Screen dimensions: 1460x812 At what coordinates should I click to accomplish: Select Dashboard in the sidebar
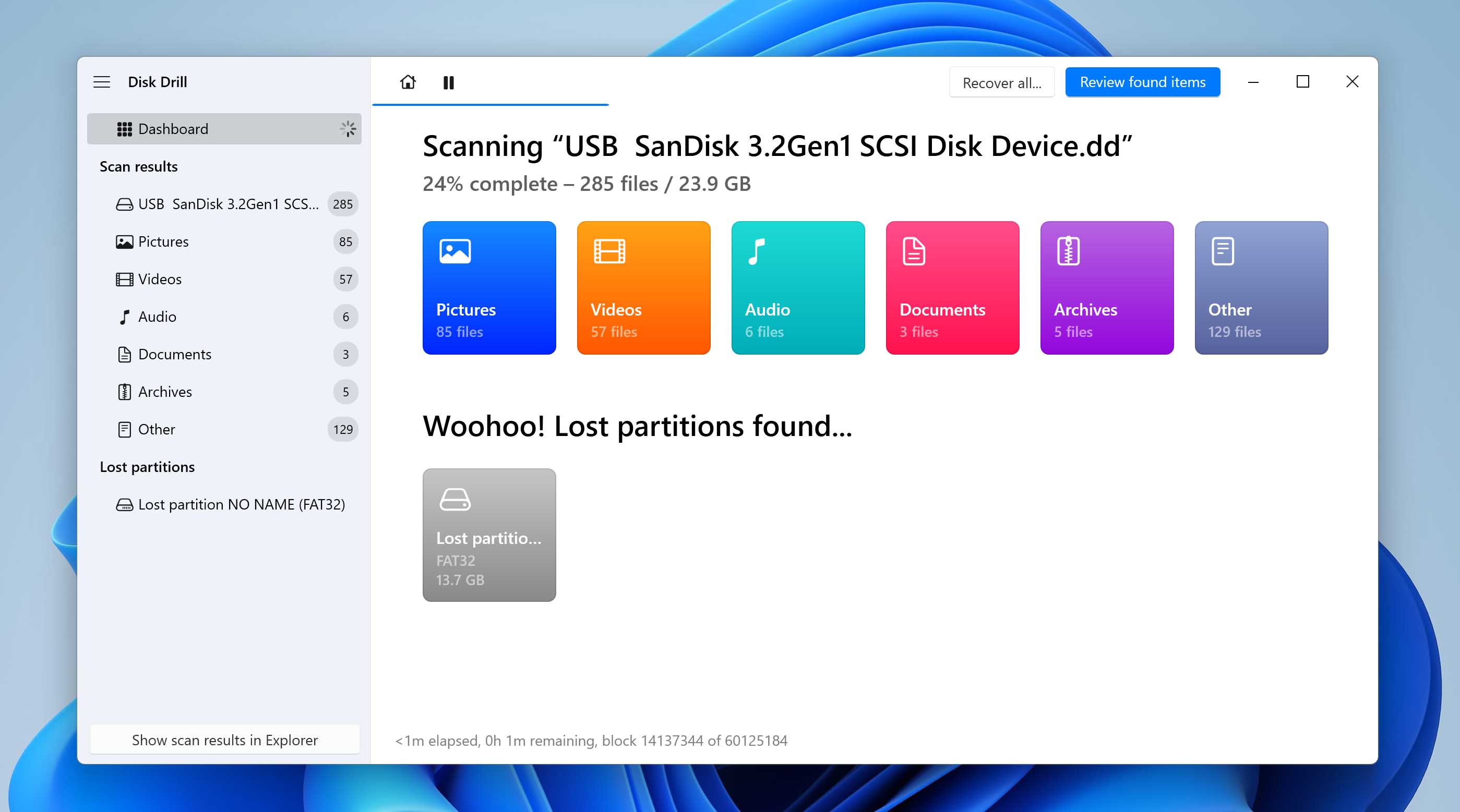click(x=224, y=129)
